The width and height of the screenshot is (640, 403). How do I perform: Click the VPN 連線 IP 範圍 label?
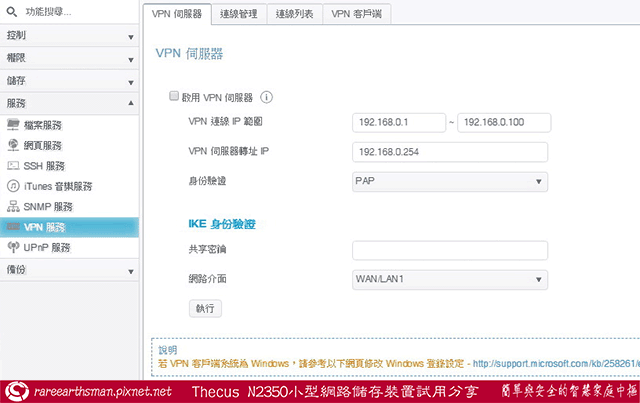tap(225, 121)
